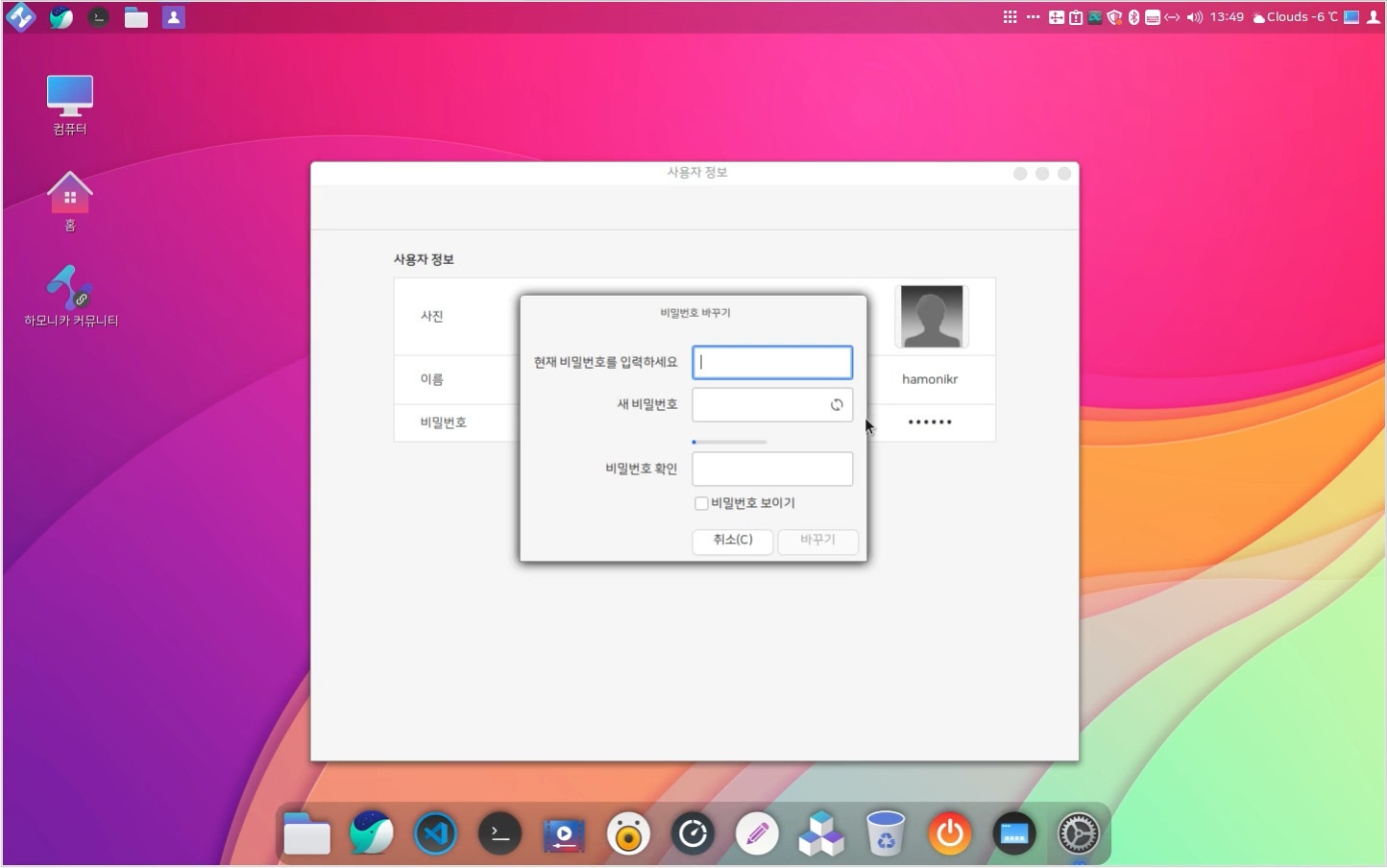Click the clock showing 13:49
This screenshot has height=868, width=1387.
(1227, 17)
